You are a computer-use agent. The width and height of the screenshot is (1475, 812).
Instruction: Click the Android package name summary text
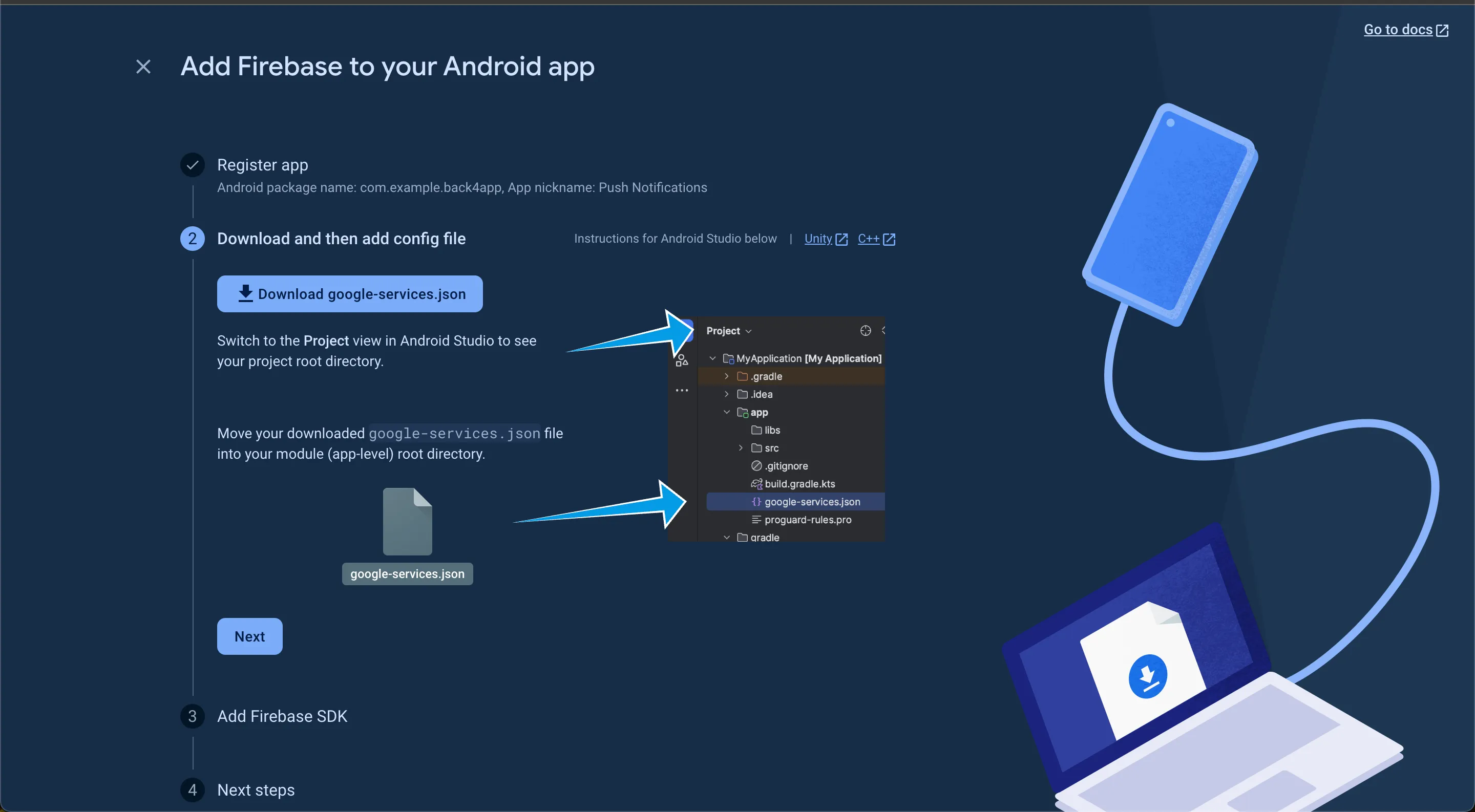(462, 188)
